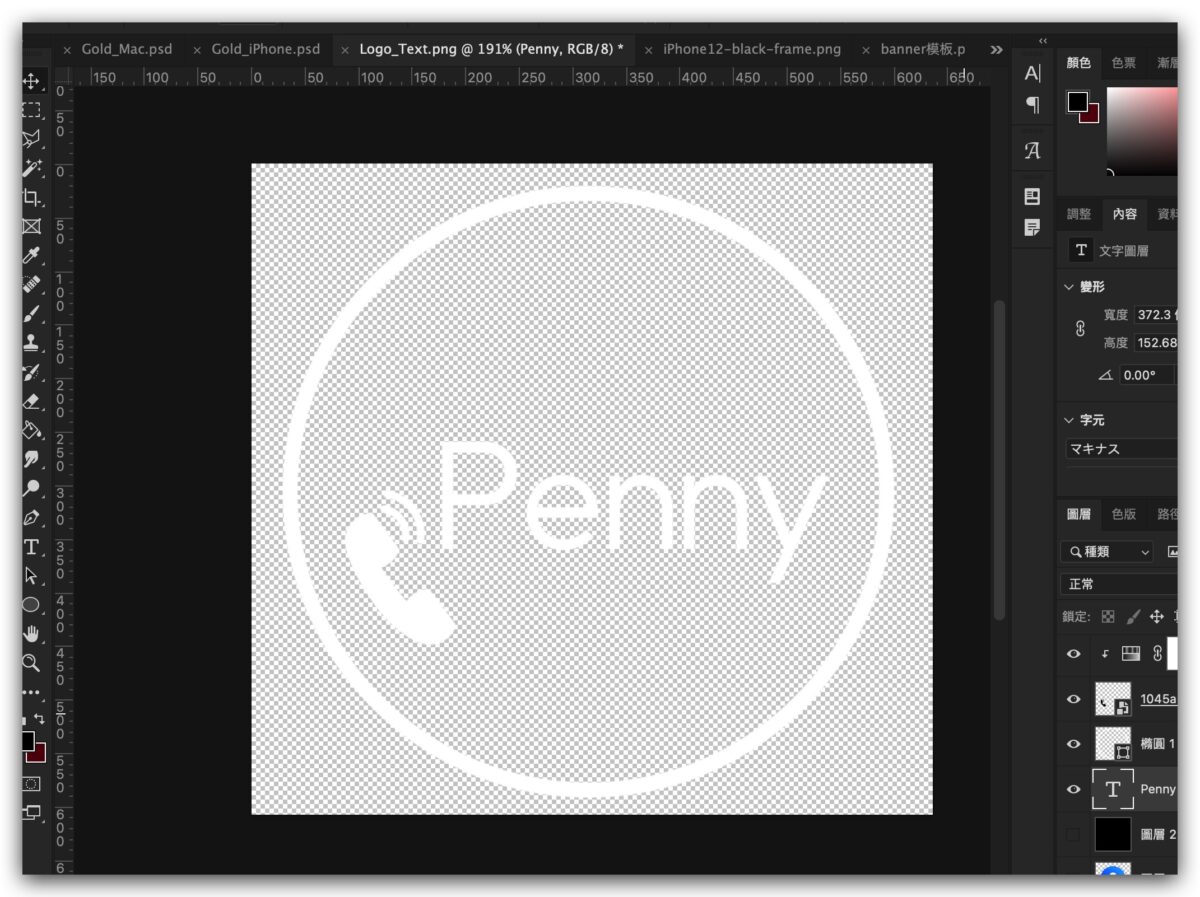This screenshot has width=1200, height=897.
Task: Open the Paragraph panel icon
Action: (x=1033, y=104)
